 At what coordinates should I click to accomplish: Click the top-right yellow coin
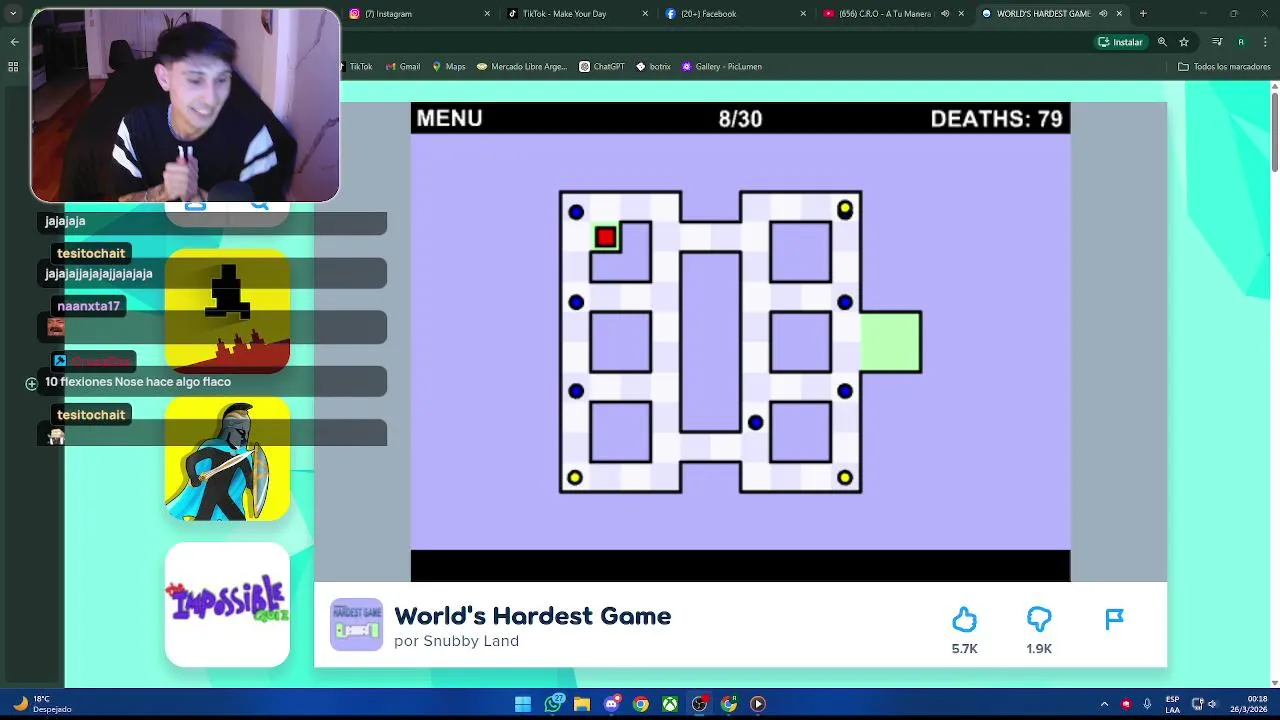tap(845, 208)
